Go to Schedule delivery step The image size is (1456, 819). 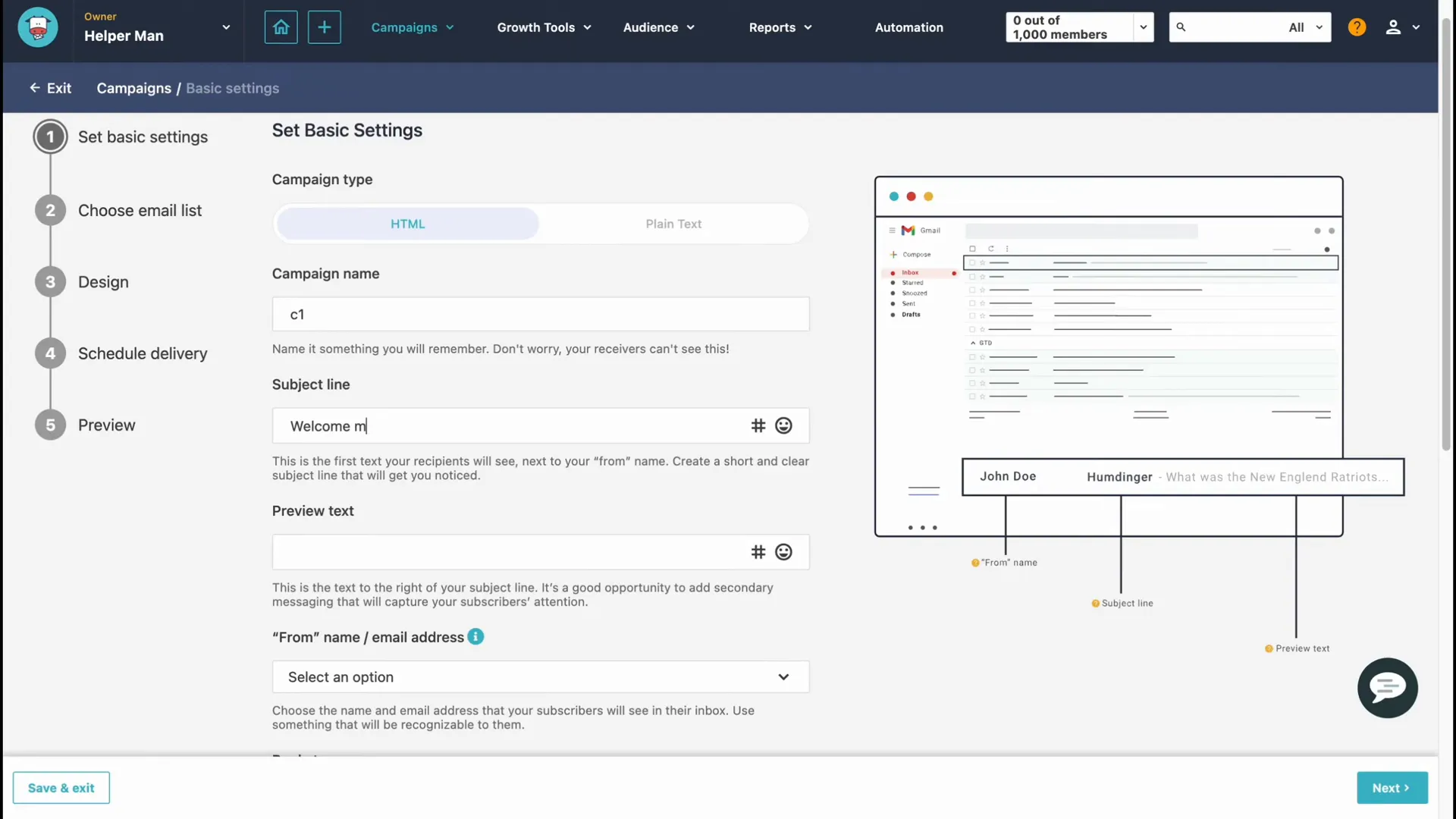pos(143,353)
